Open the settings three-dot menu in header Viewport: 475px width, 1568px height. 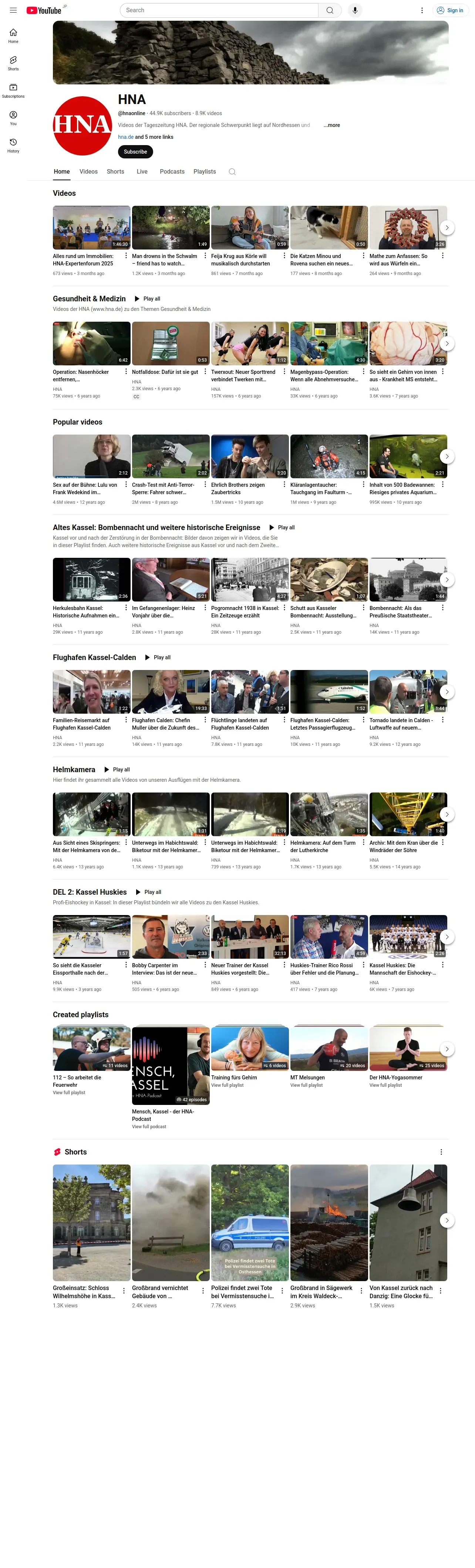[422, 10]
